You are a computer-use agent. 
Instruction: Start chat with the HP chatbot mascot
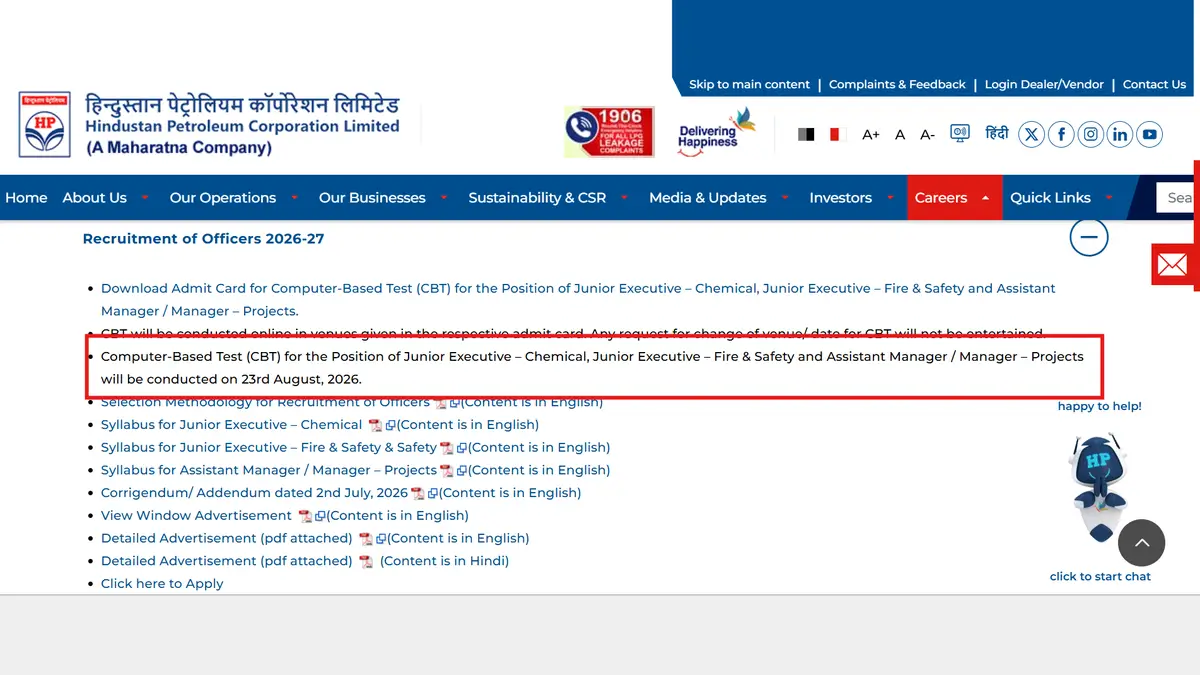(1099, 487)
